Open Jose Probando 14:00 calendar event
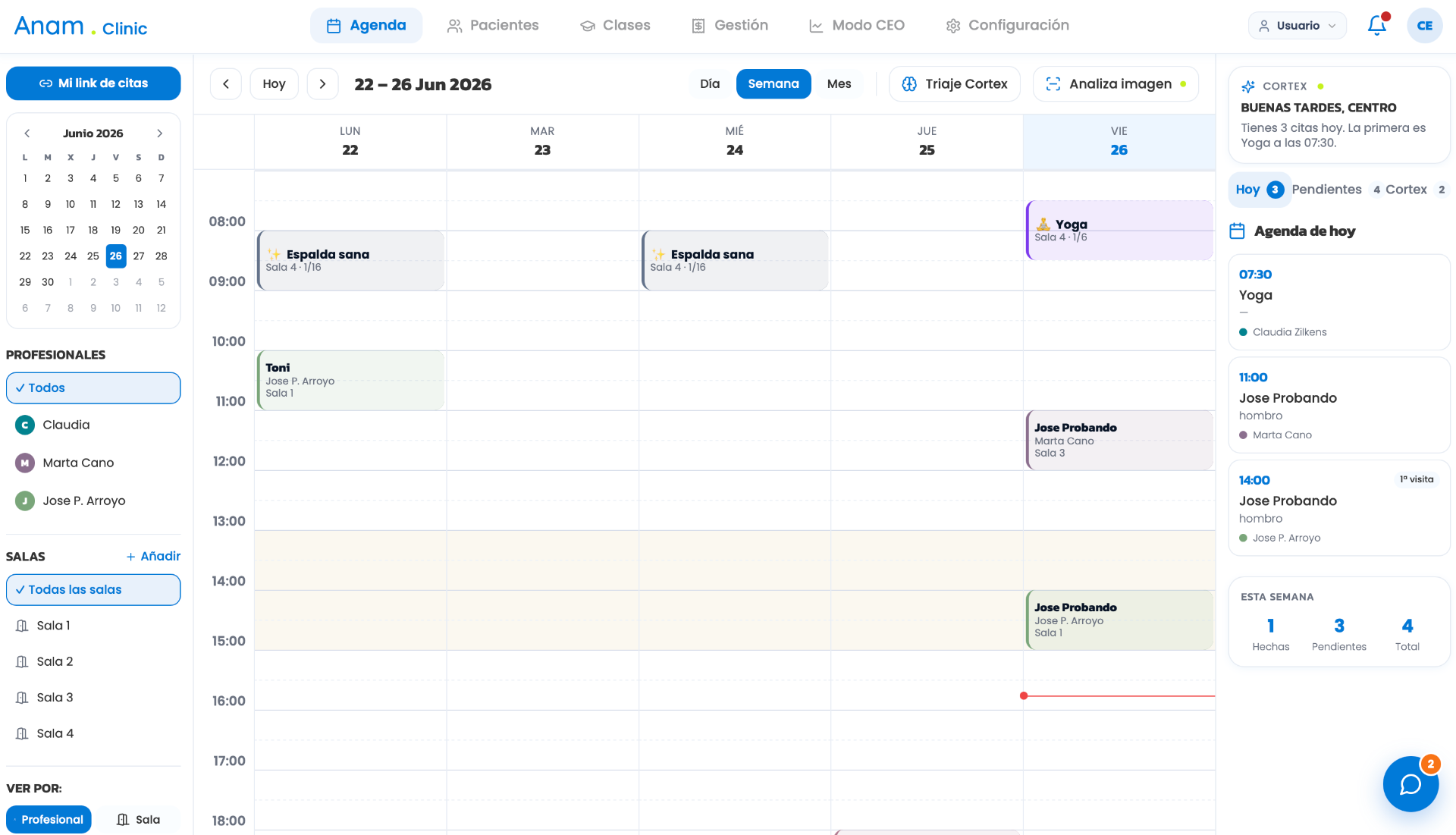 tap(1119, 620)
